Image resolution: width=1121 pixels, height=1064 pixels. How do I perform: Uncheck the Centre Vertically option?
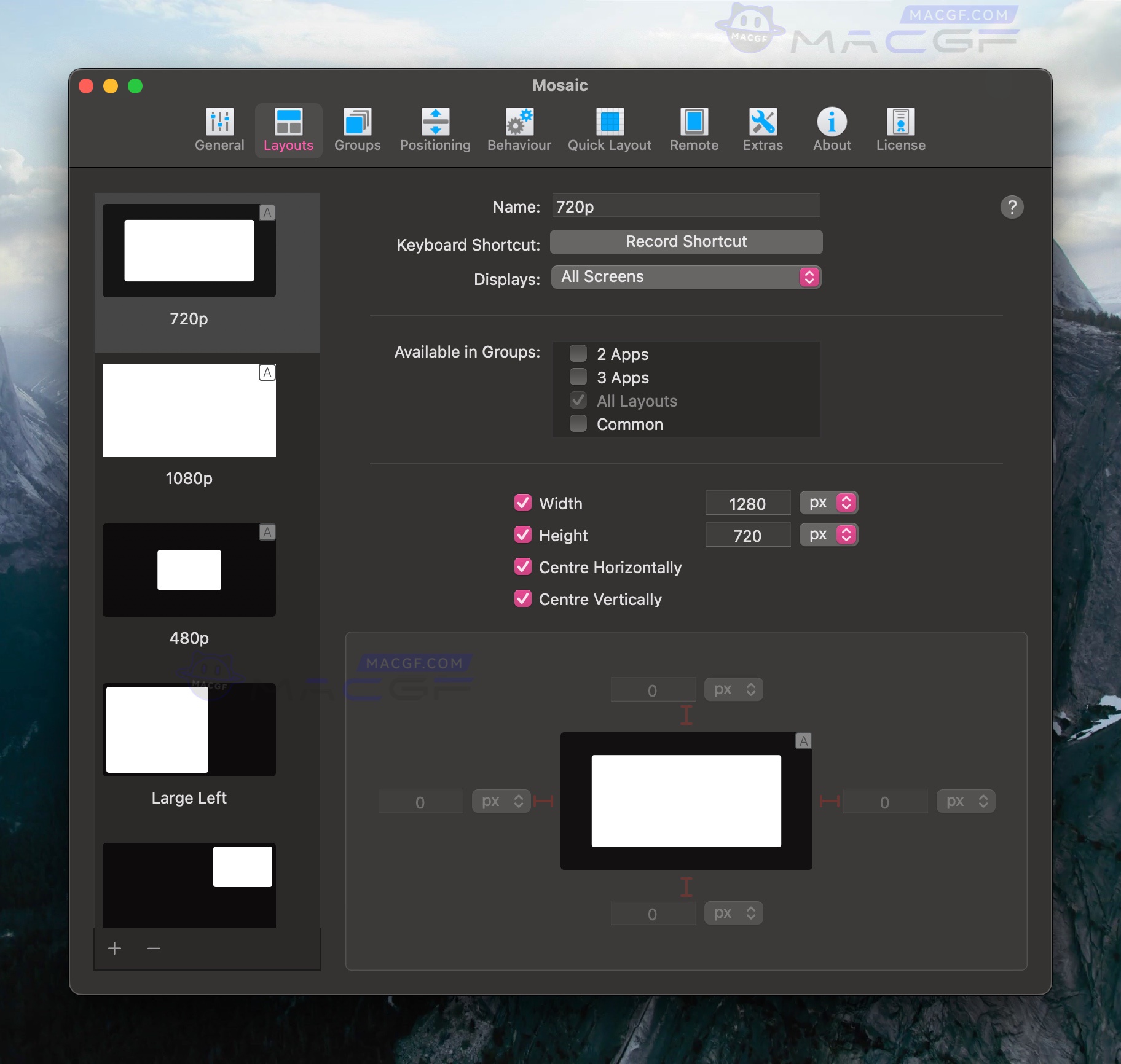(523, 599)
